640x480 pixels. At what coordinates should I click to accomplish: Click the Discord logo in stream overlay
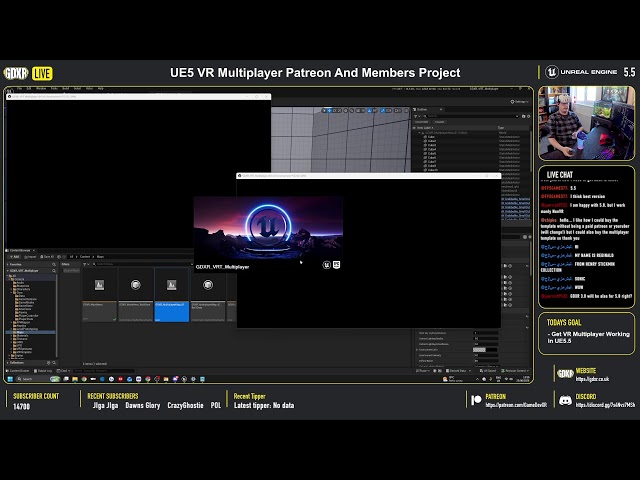(565, 401)
